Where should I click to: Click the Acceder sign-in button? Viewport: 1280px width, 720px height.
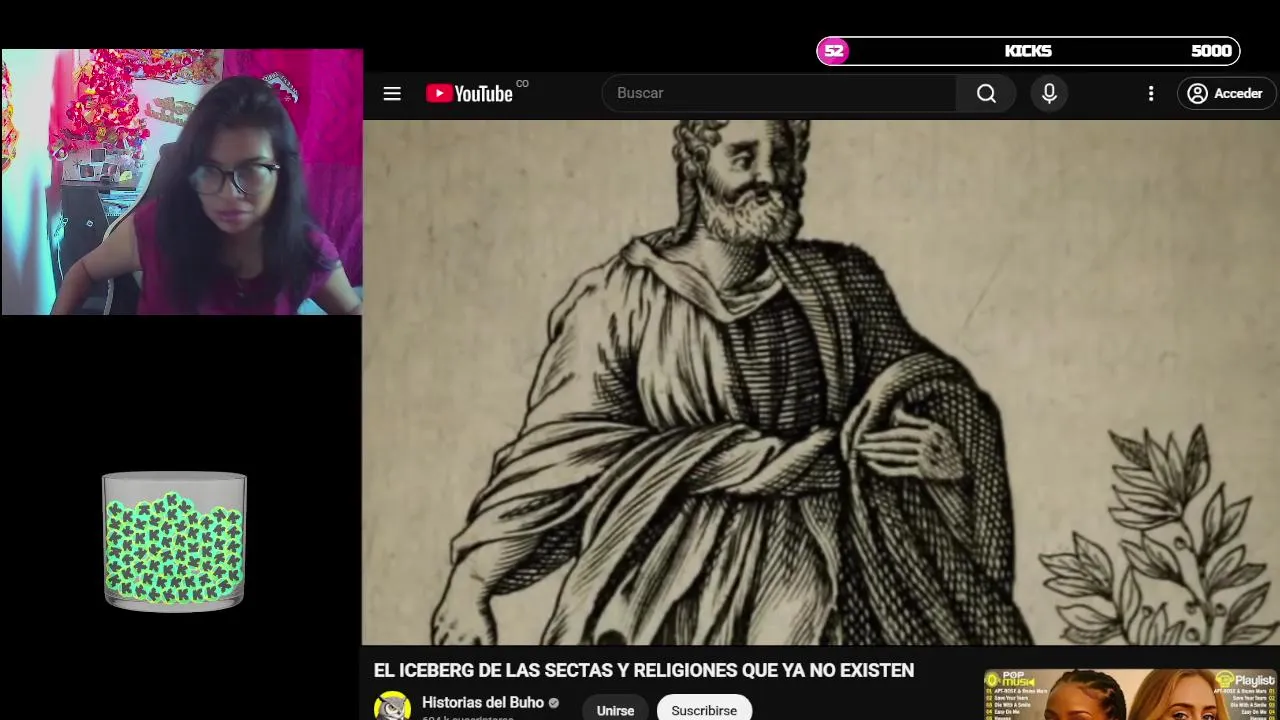click(x=1226, y=93)
